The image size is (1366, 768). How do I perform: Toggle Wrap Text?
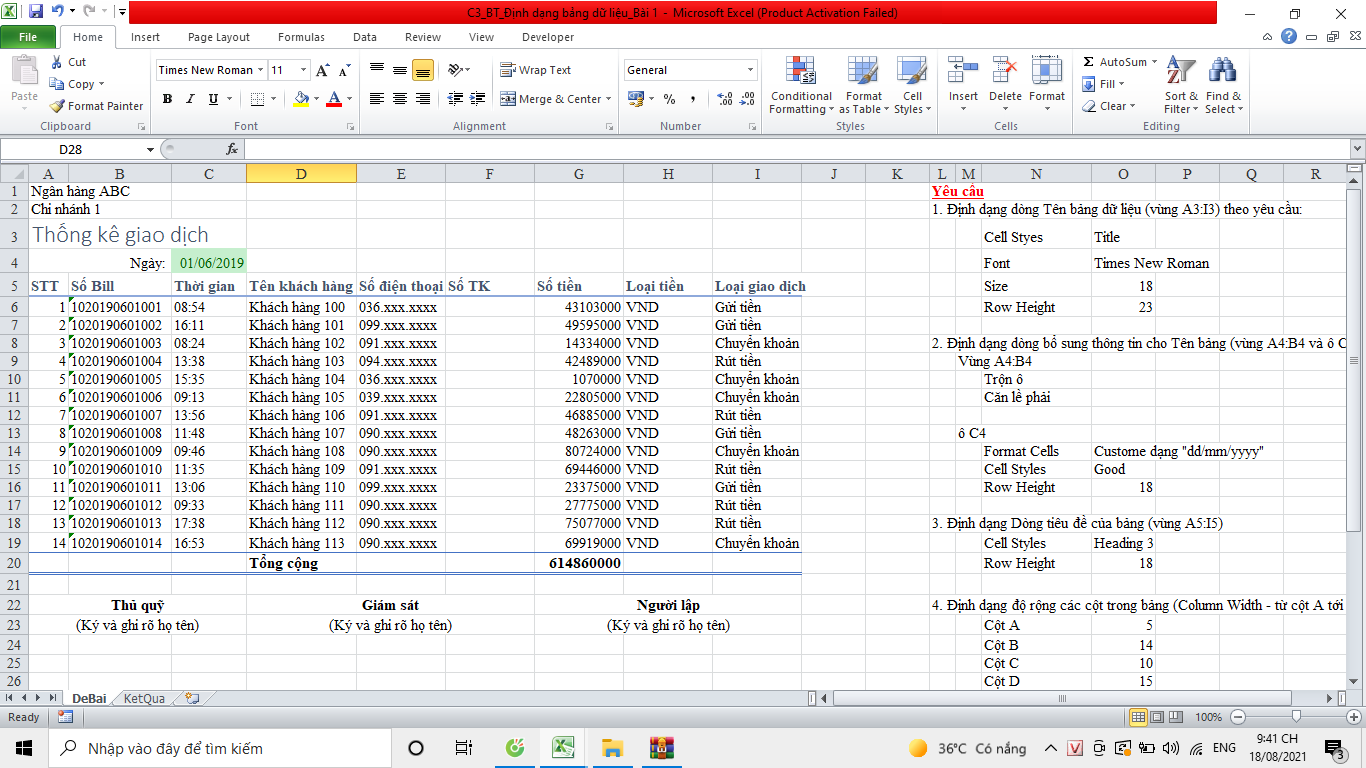(536, 70)
